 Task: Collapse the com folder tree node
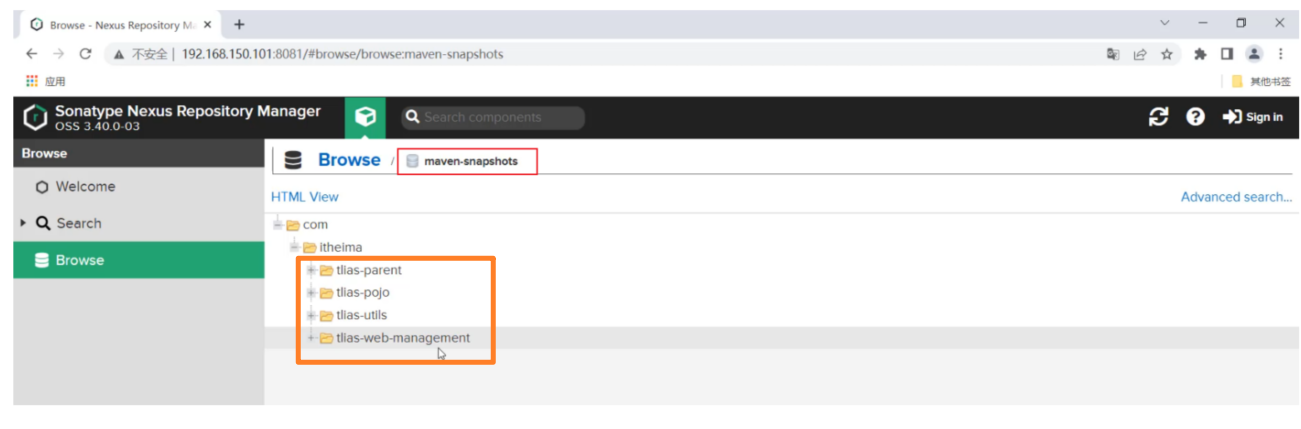278,225
